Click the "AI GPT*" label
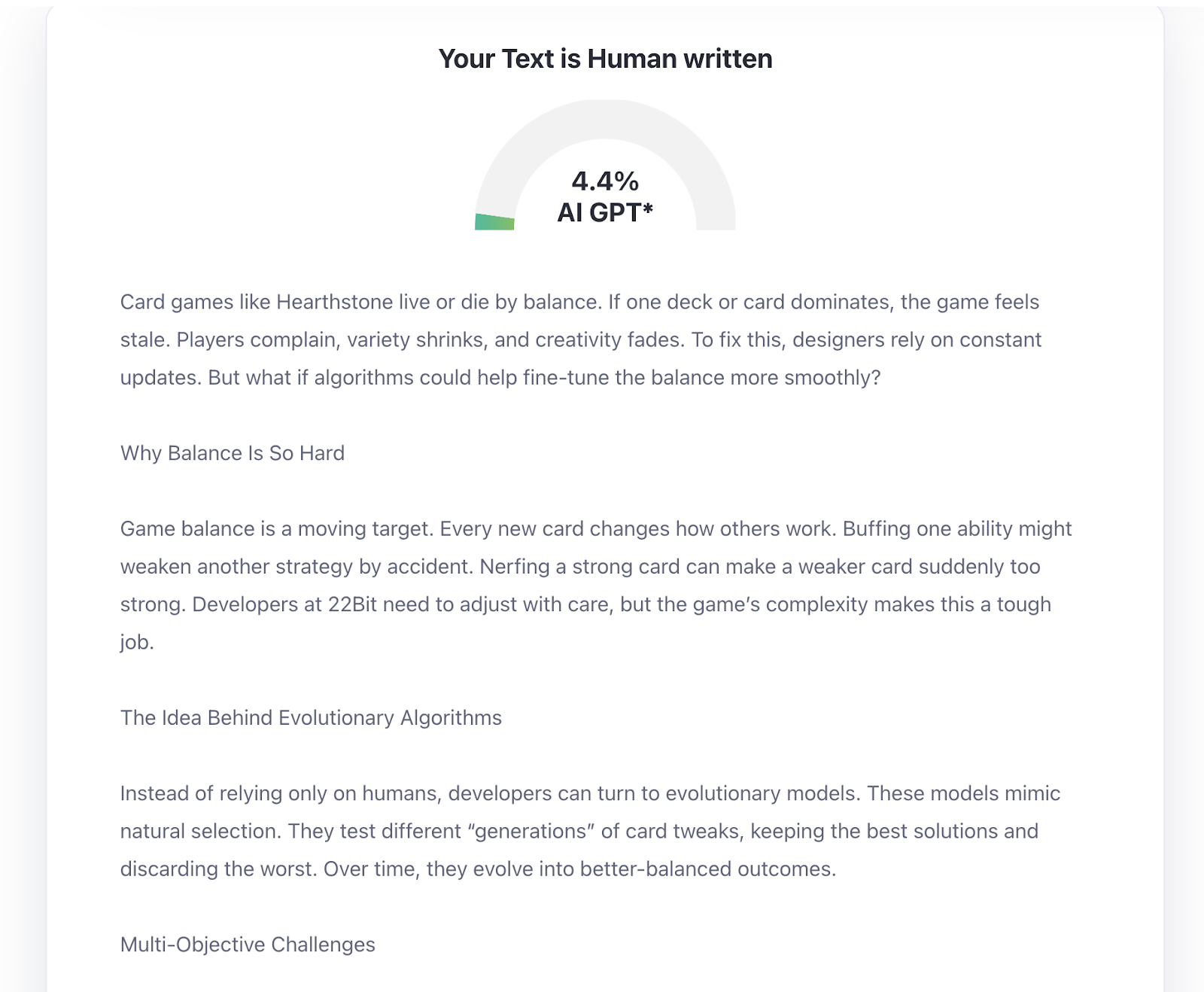 pos(605,213)
